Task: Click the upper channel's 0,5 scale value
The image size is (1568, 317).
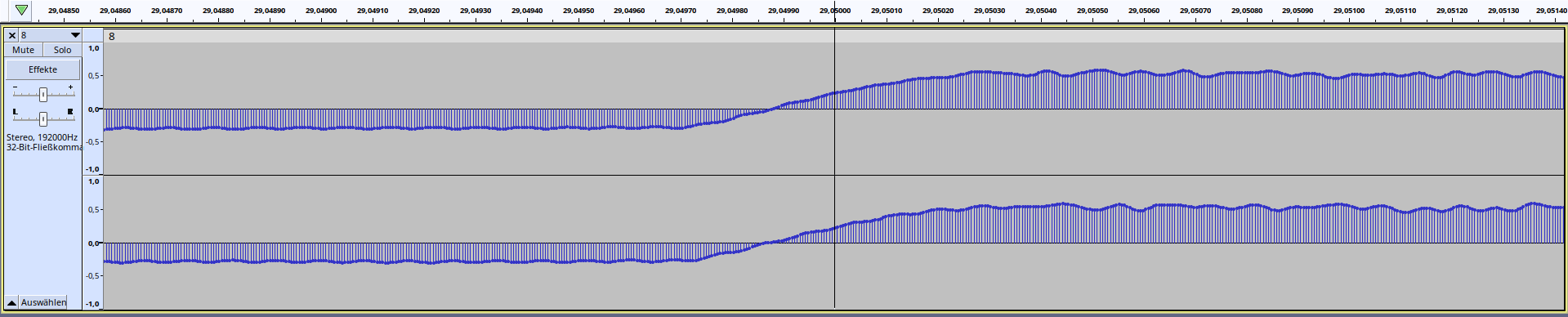Action: [94, 76]
